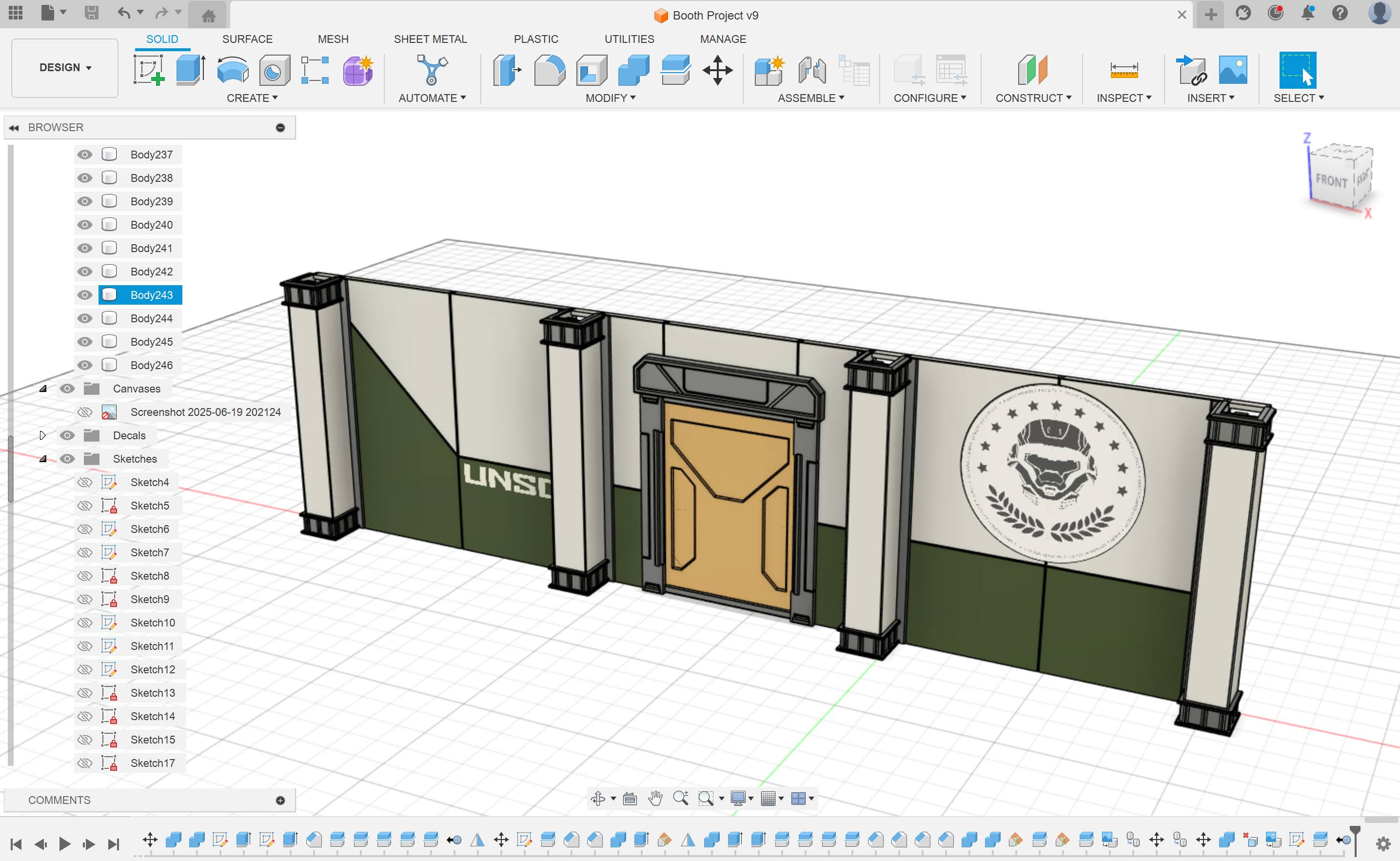Viewport: 1400px width, 861px height.
Task: Click the New Component icon
Action: [x=769, y=70]
